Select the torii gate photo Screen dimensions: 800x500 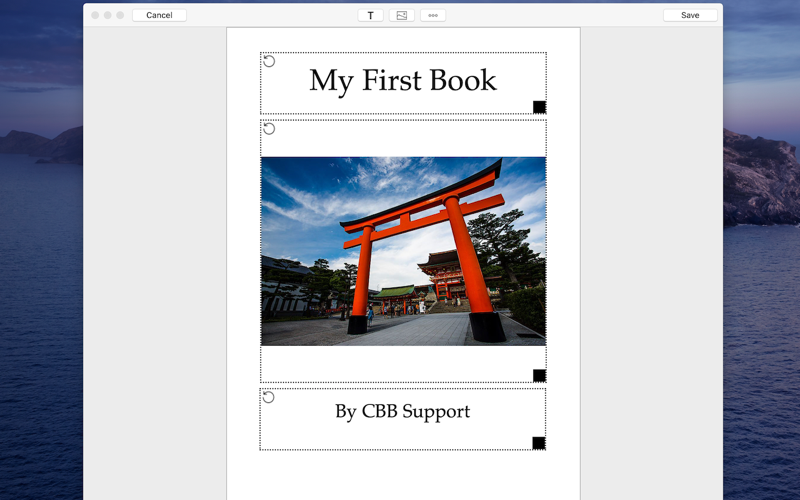(x=403, y=251)
